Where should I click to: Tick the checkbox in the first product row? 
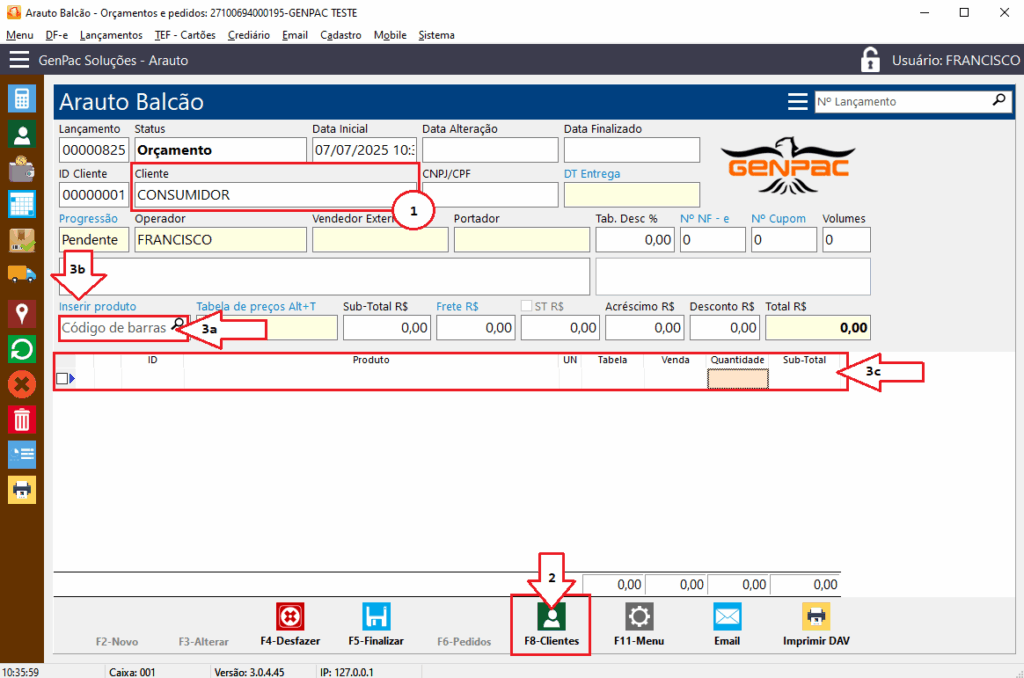[x=62, y=378]
